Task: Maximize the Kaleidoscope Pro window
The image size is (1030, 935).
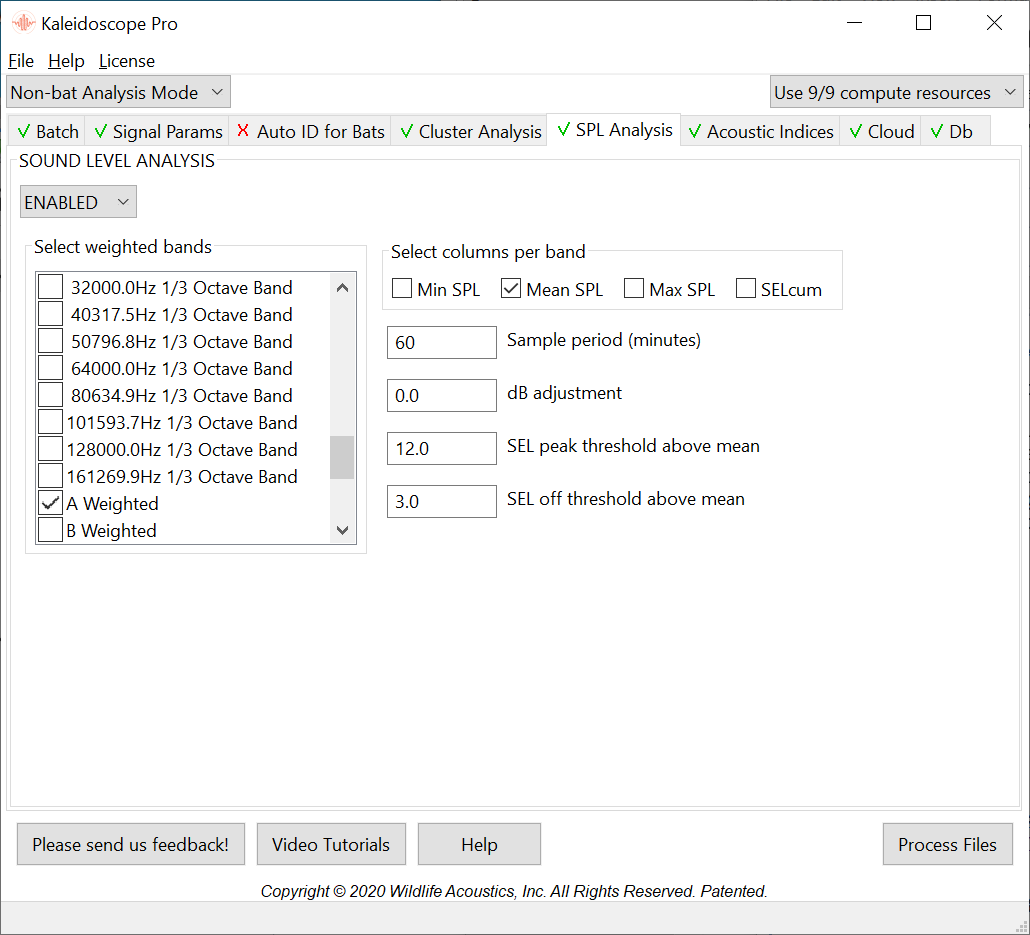Action: point(923,23)
